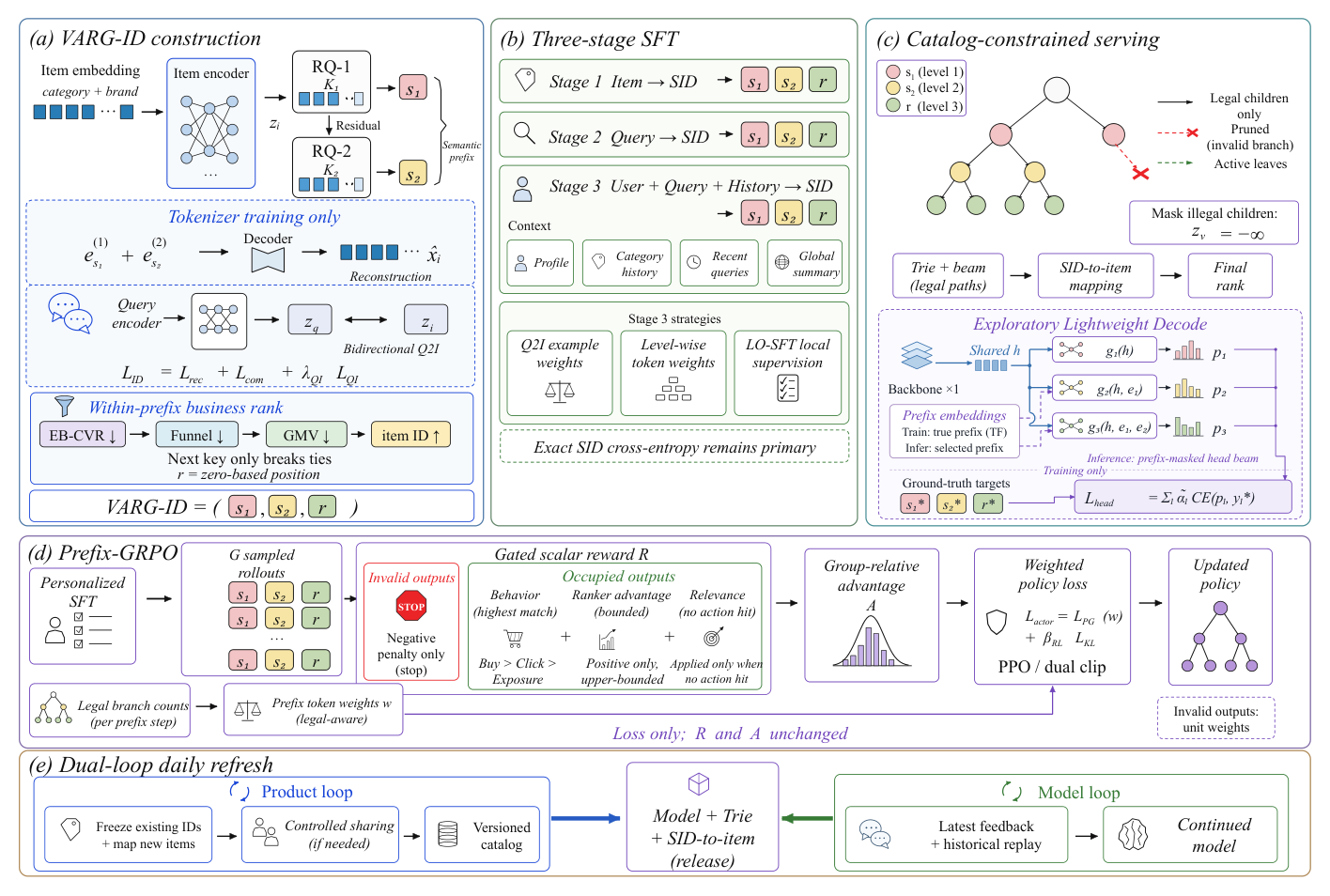Click the users icon beside Controlled sharing
Screen dimensions: 1330x896
265,831
